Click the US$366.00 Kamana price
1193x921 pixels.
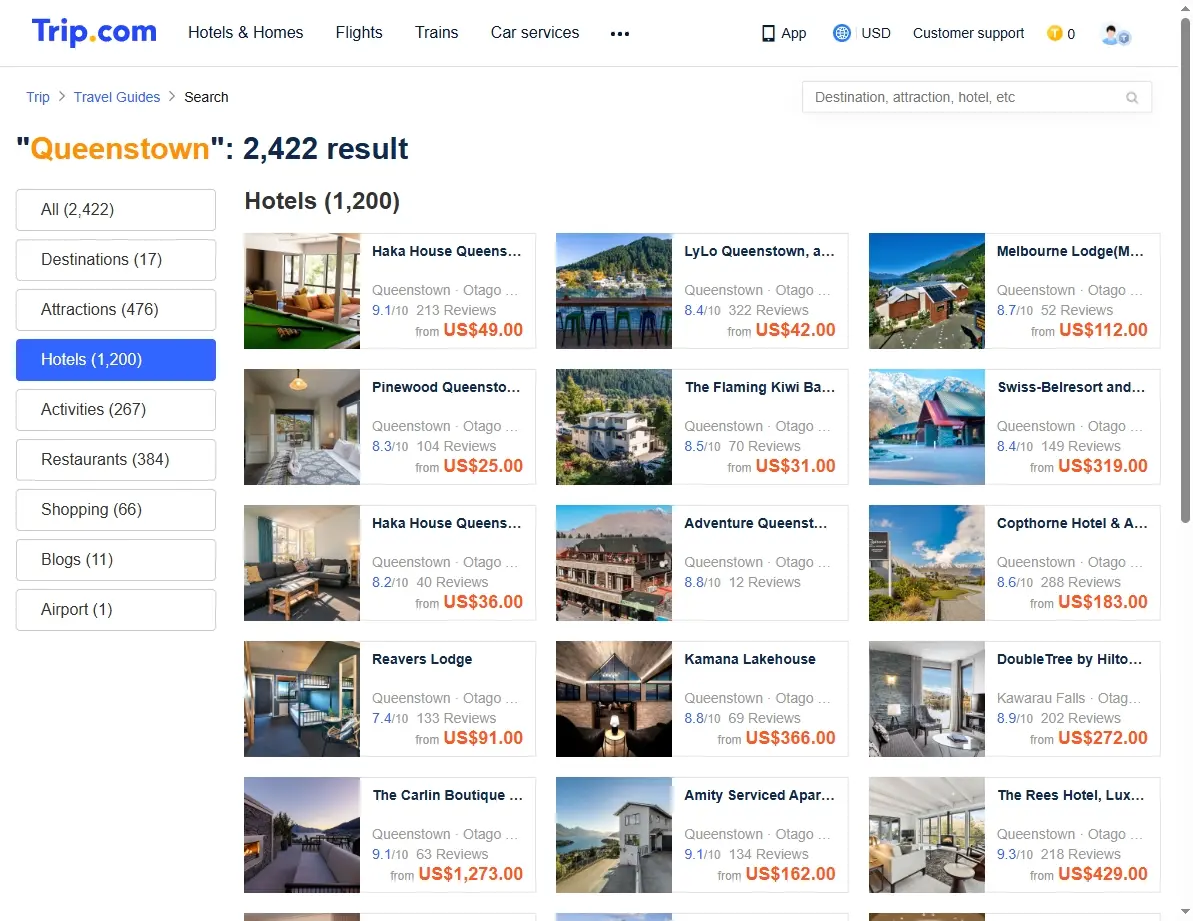[x=791, y=738]
